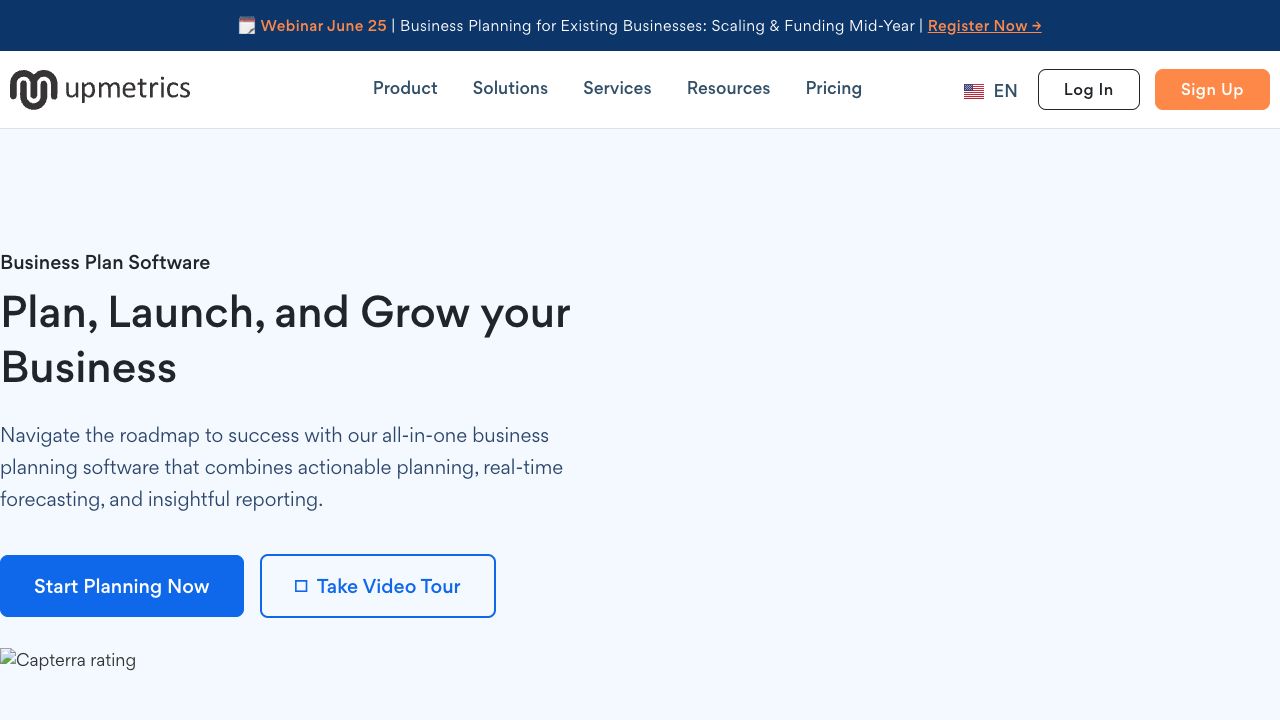Follow the Register Now link
The image size is (1280, 720).
pyautogui.click(x=984, y=26)
